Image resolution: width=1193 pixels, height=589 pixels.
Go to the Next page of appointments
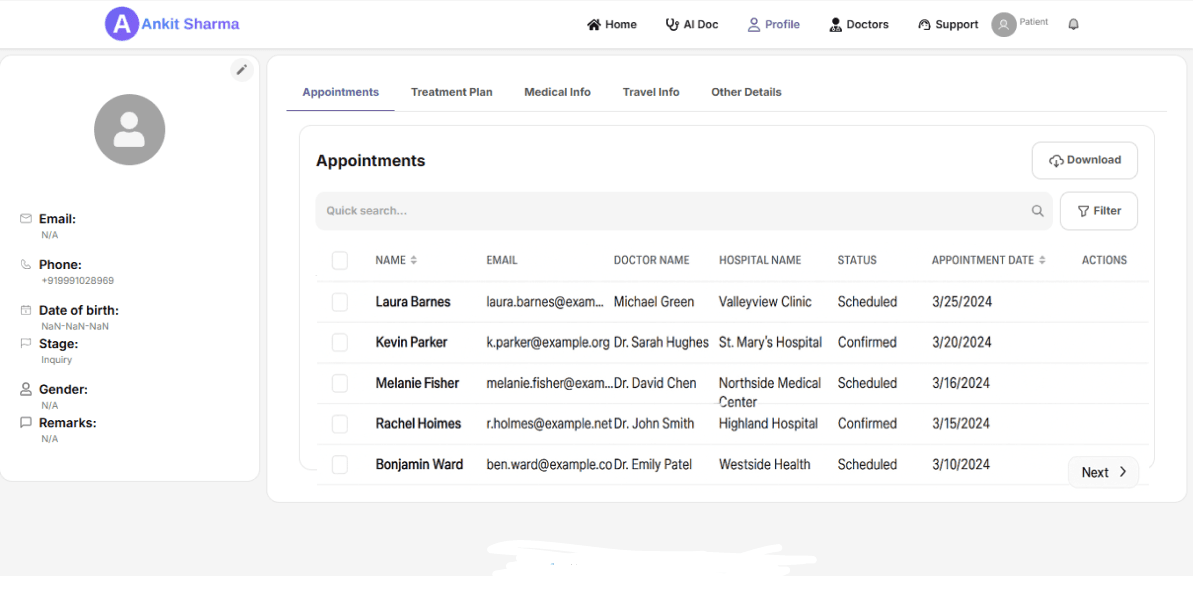(1103, 471)
